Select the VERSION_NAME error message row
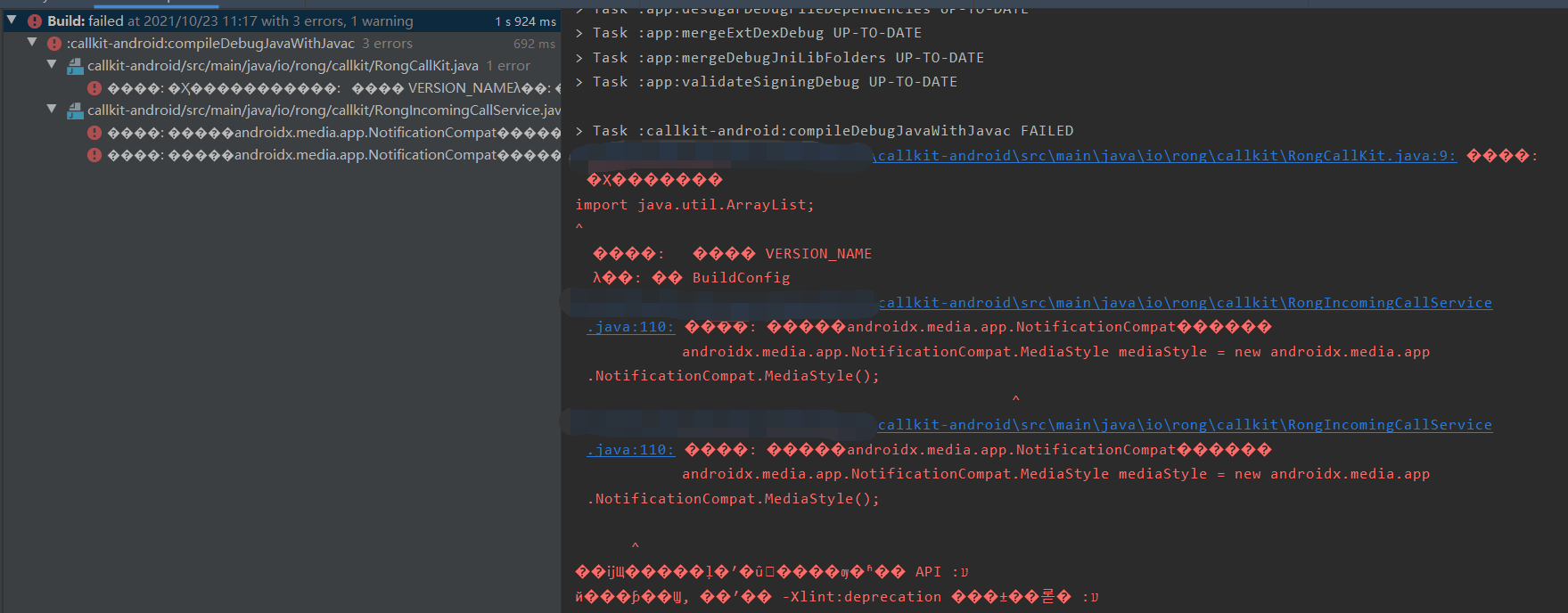Screen dimensions: 1568x613 pyautogui.click(x=282, y=87)
